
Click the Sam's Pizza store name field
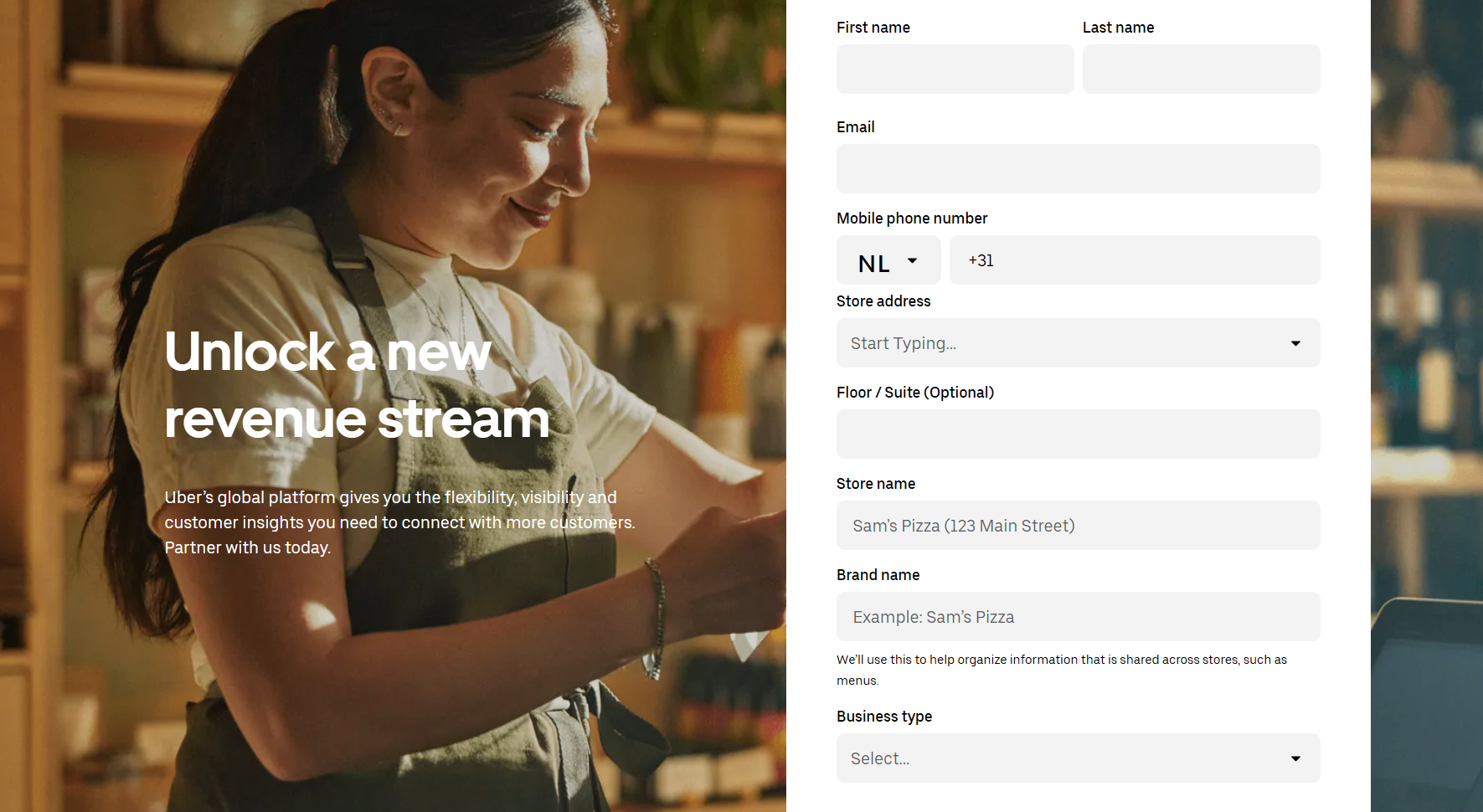point(1078,526)
